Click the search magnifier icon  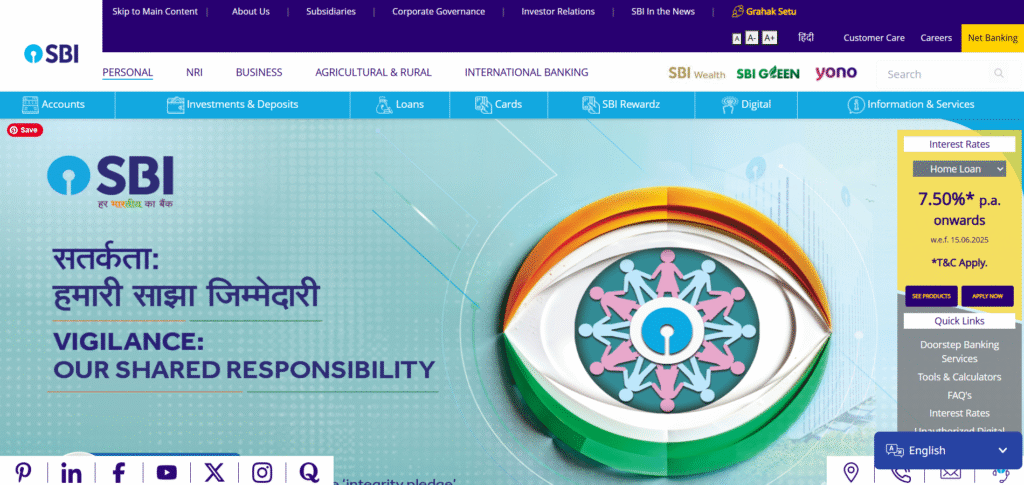tap(999, 74)
